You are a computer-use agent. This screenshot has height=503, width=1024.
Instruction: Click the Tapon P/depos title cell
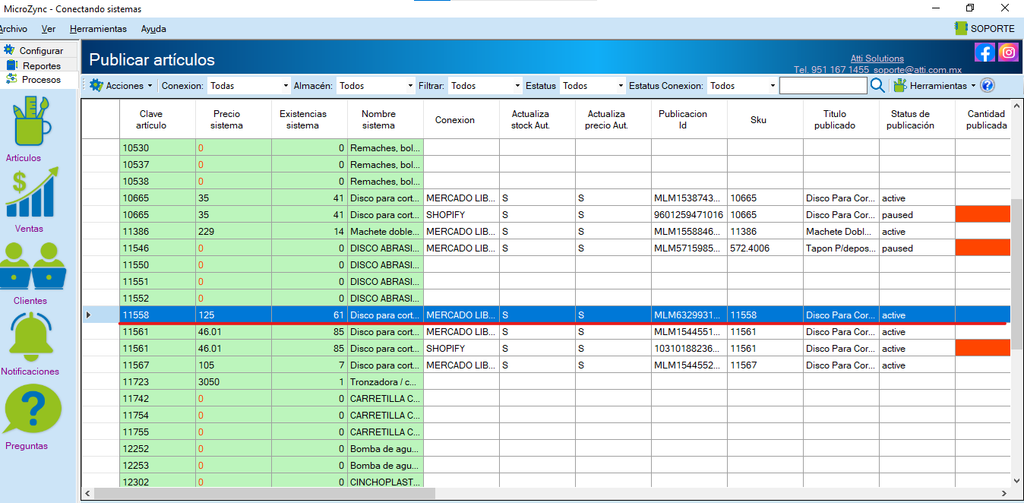tap(841, 248)
